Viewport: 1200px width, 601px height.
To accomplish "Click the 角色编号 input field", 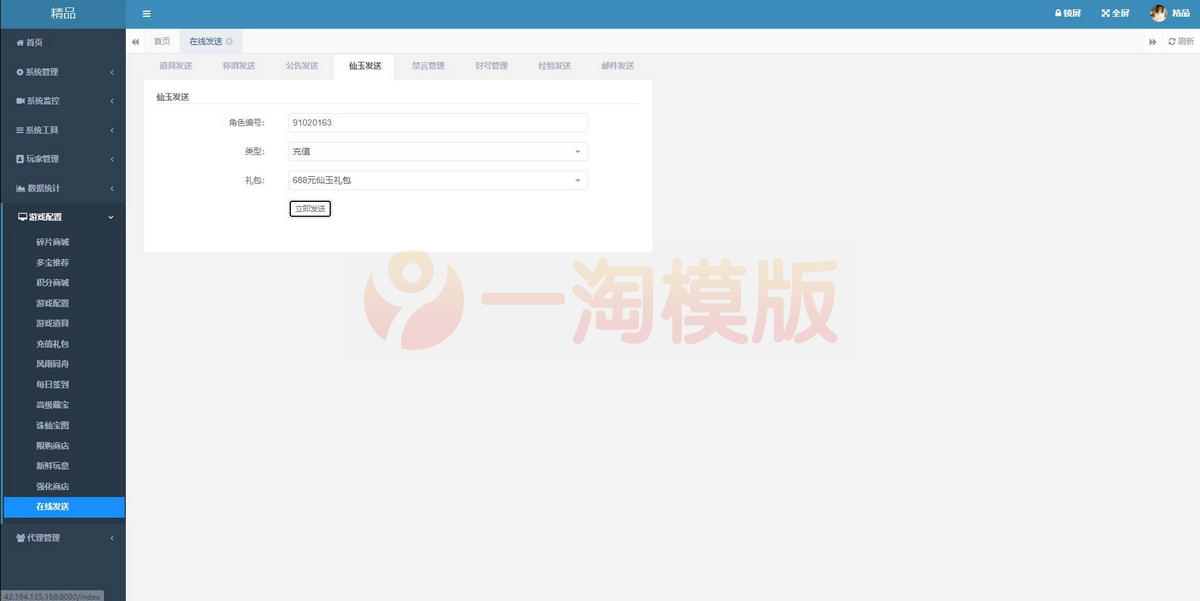I will tap(437, 122).
